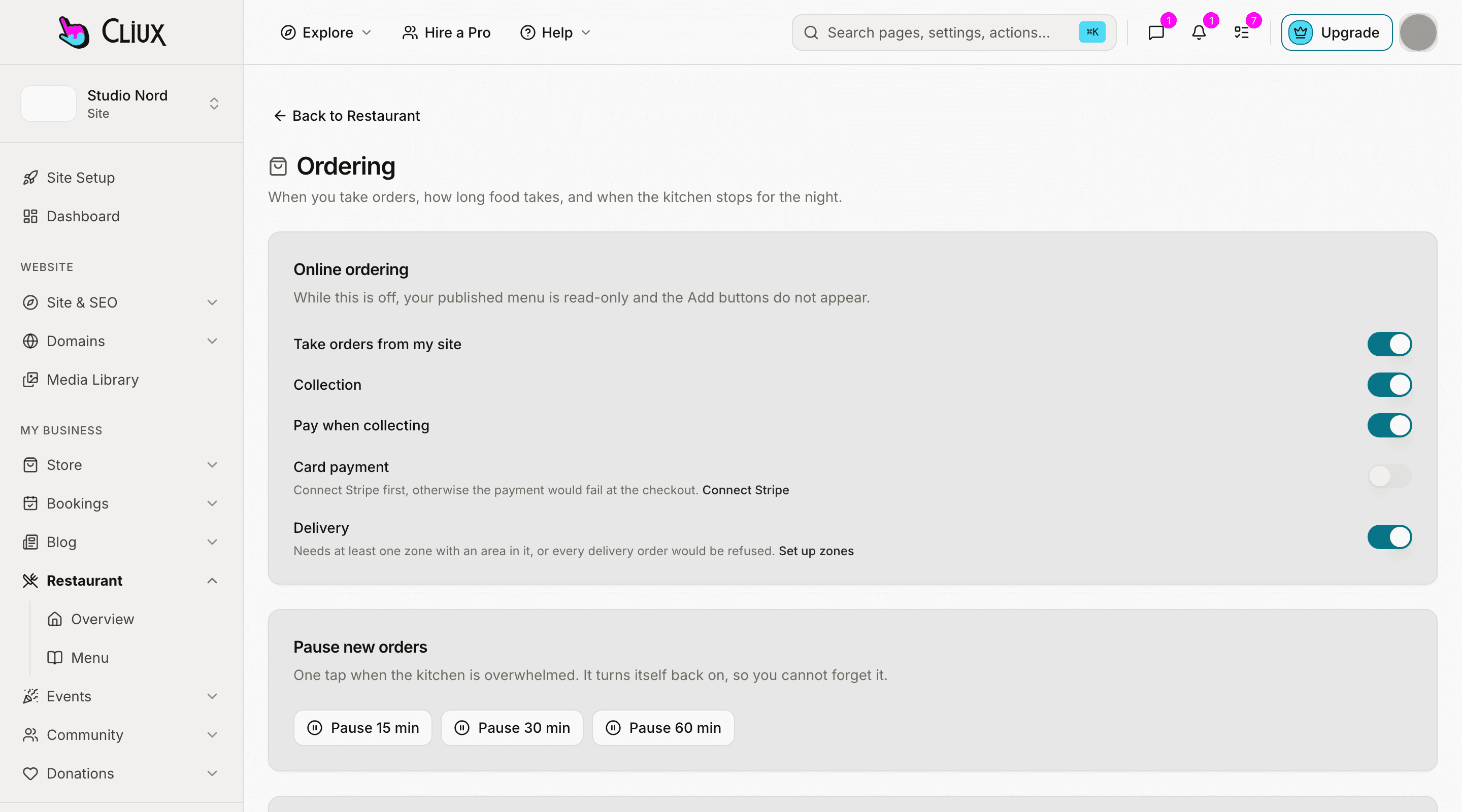The image size is (1462, 812).
Task: Toggle the Delivery switch
Action: coord(1389,537)
